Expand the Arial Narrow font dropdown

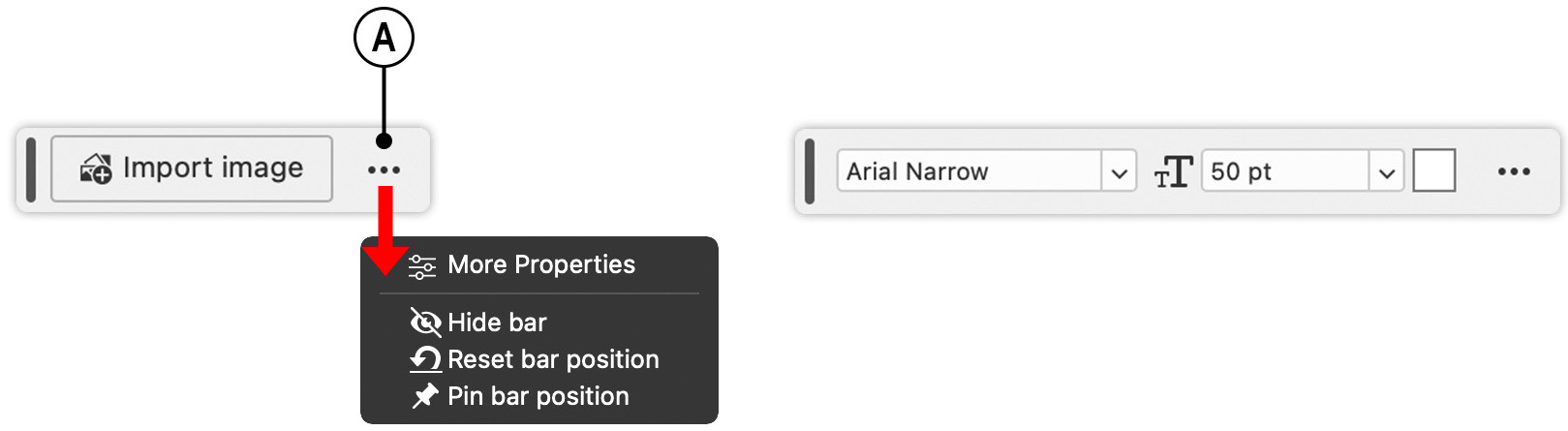[x=1120, y=171]
